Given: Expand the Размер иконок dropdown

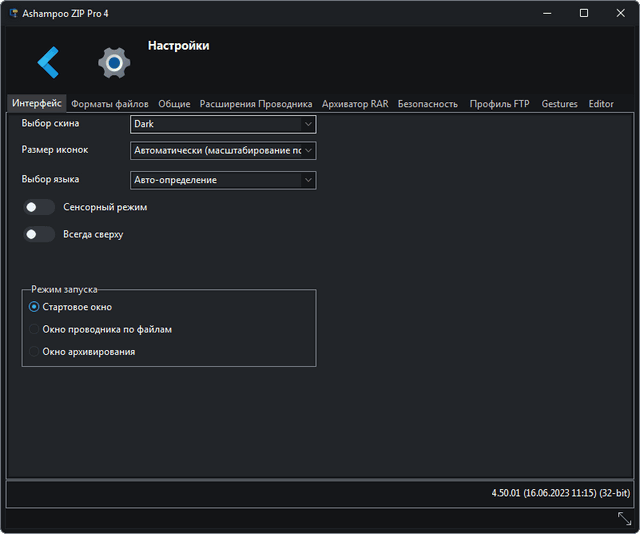Looking at the screenshot, I should (223, 151).
